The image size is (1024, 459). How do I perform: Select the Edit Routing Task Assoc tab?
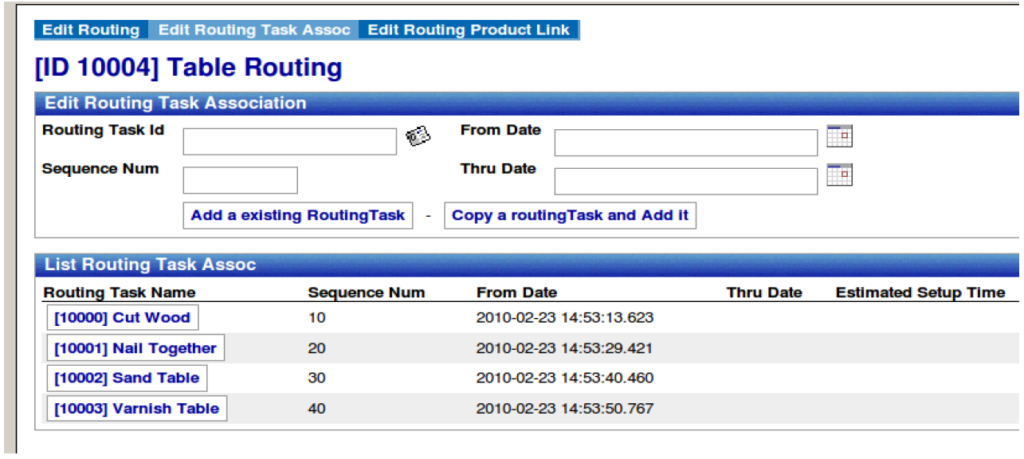(x=254, y=30)
